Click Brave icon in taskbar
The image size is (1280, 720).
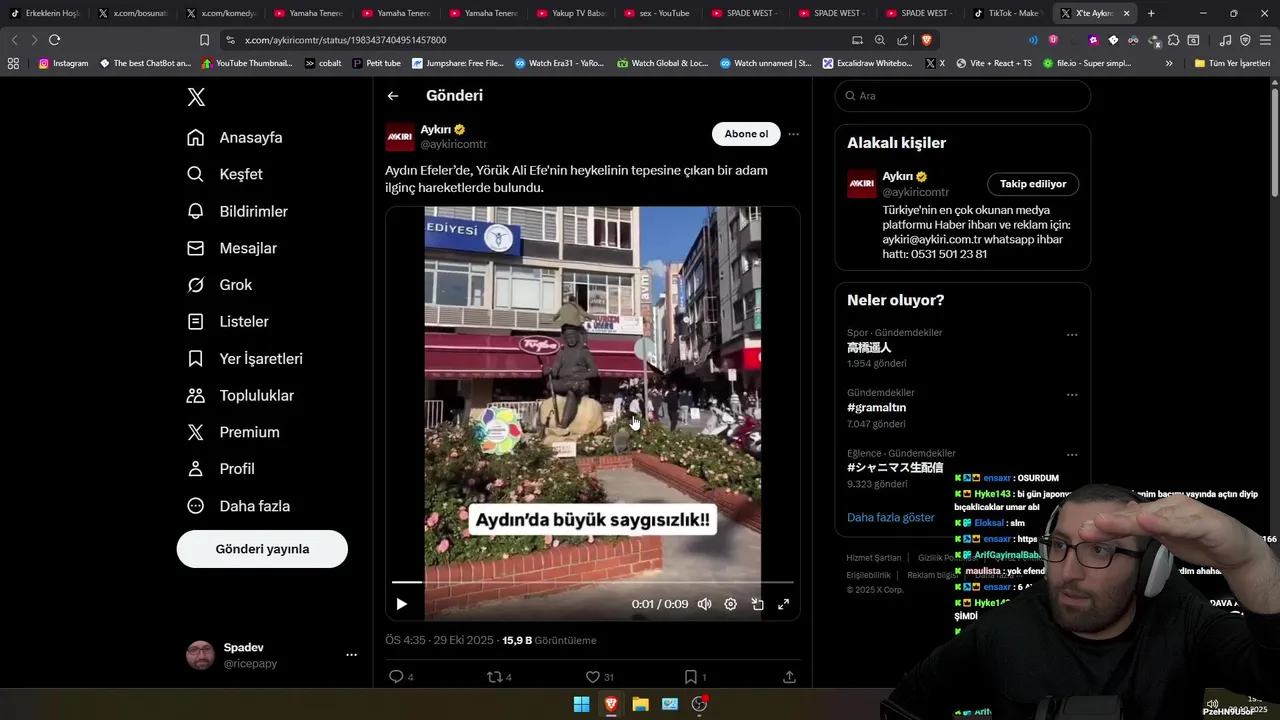tap(611, 704)
